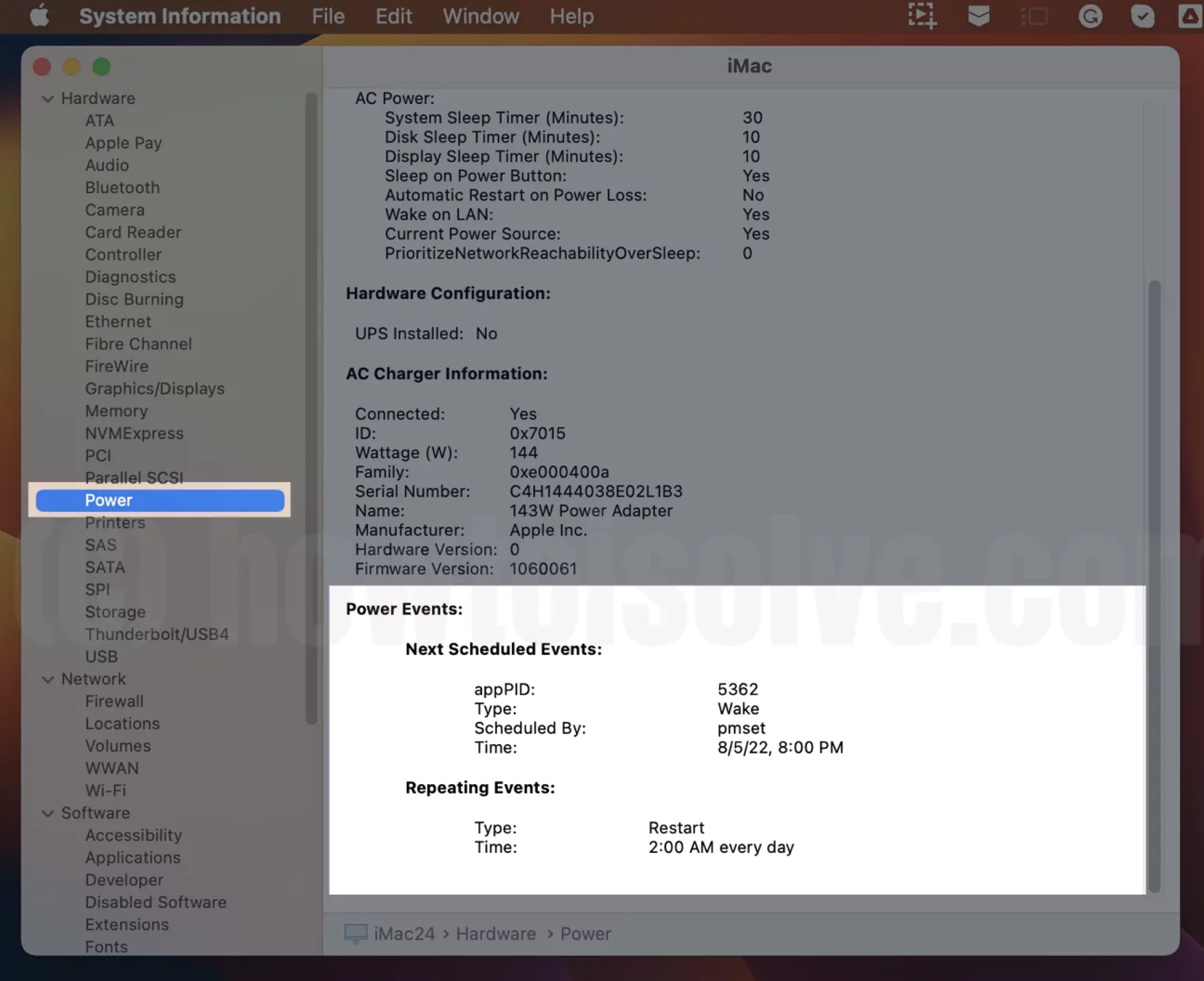This screenshot has height=981, width=1204.
Task: Collapse the Hardware section
Action: (x=48, y=99)
